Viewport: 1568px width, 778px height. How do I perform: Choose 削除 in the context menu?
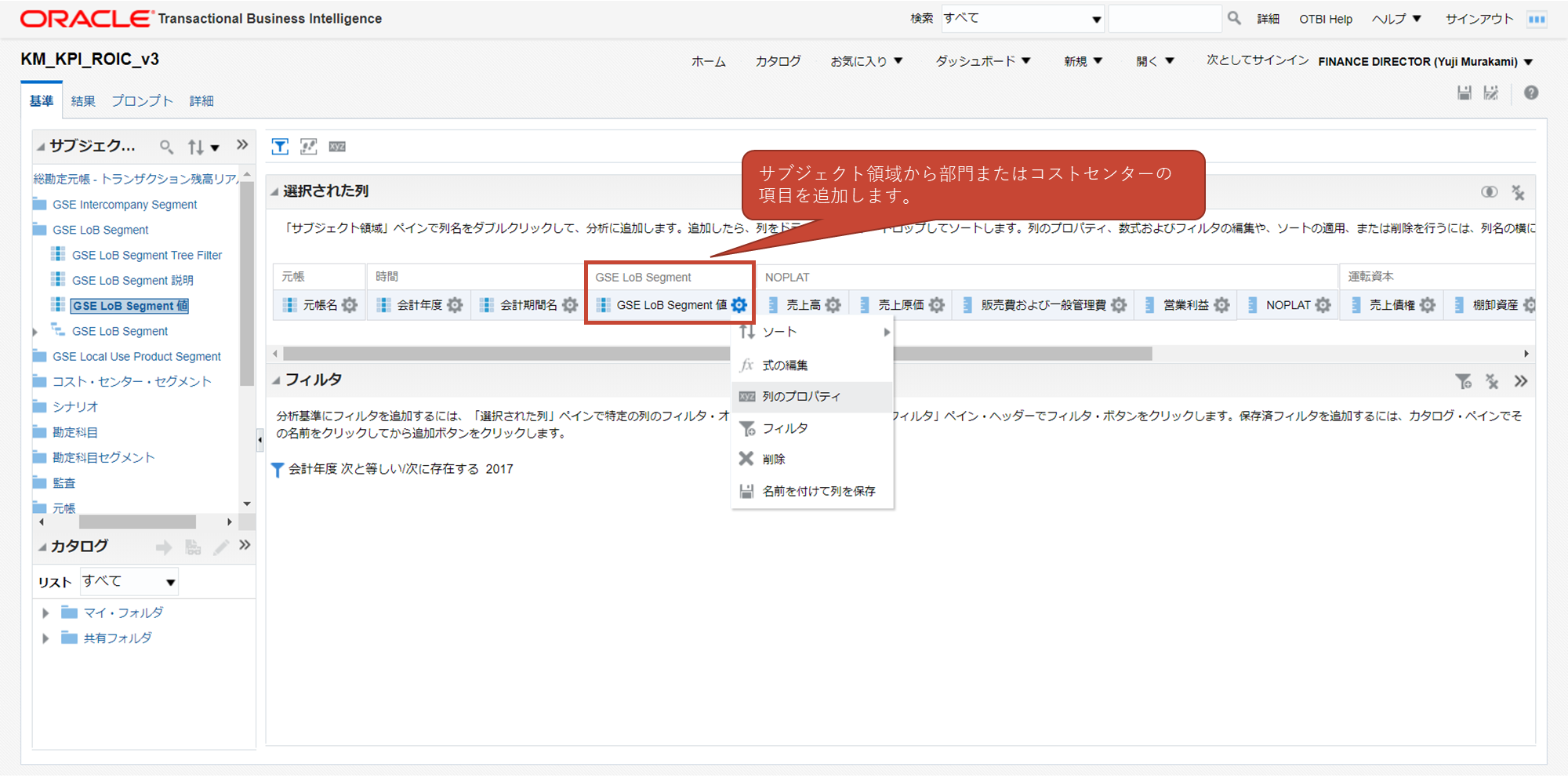point(813,460)
